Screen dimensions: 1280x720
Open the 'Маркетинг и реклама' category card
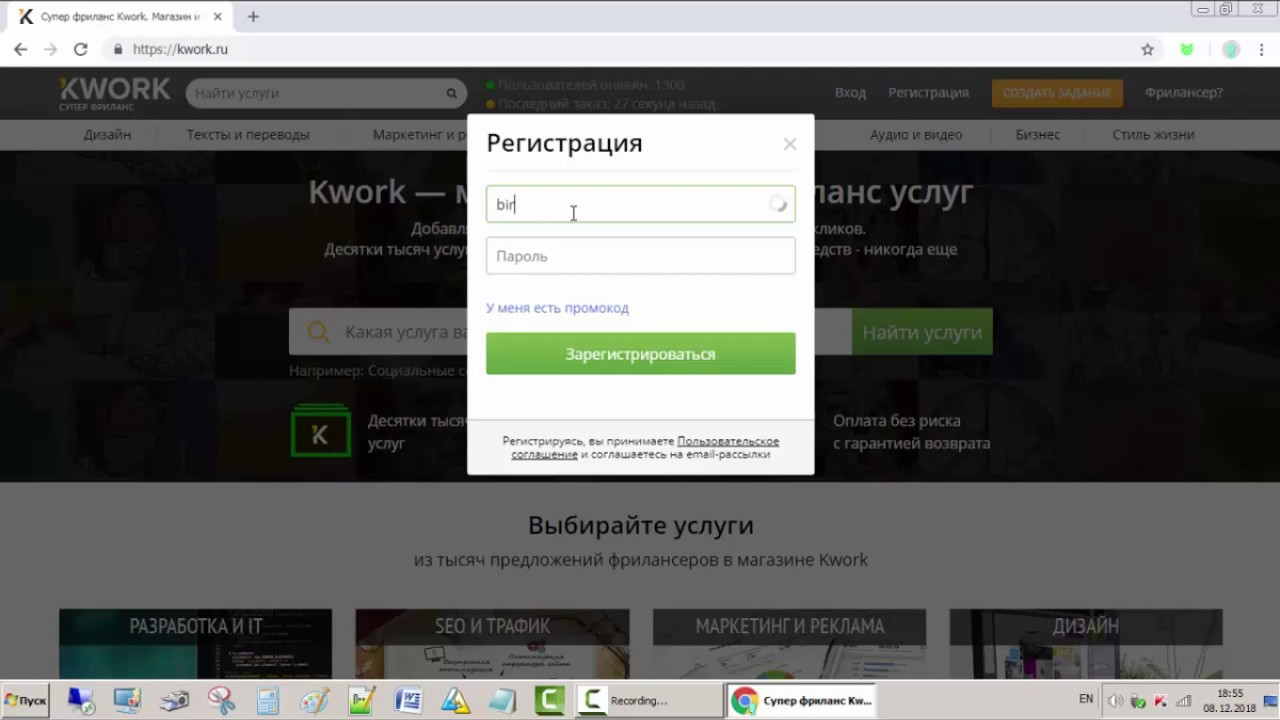click(x=789, y=644)
